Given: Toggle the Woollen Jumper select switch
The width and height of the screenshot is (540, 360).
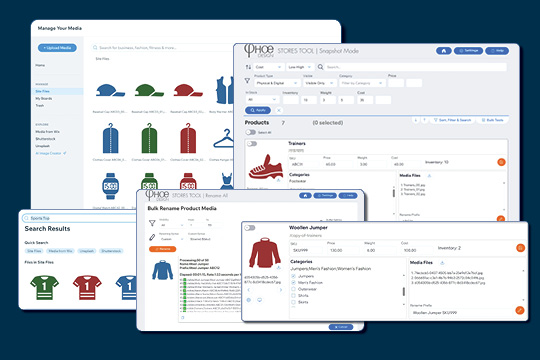Looking at the screenshot, I should [x=250, y=228].
